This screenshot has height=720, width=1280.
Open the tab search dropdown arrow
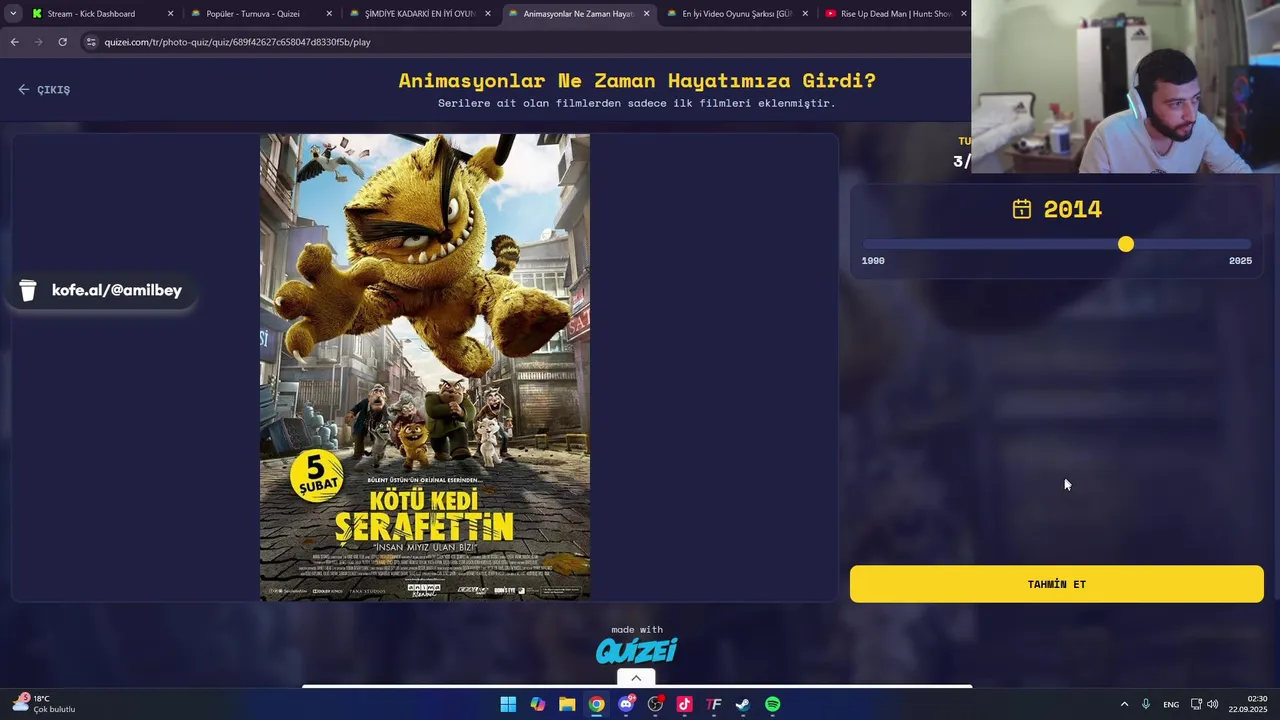tap(13, 14)
